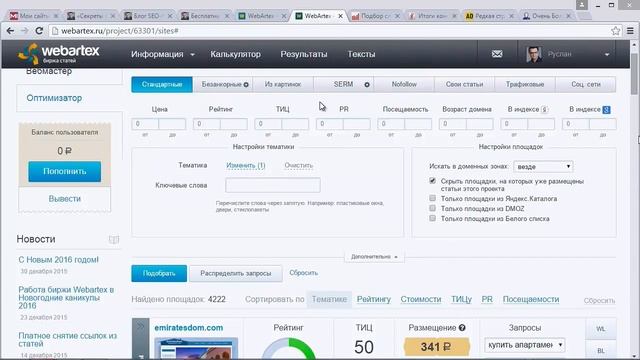This screenshot has height=360, width=640.
Task: Switch to the Из картинок tab
Action: [283, 84]
